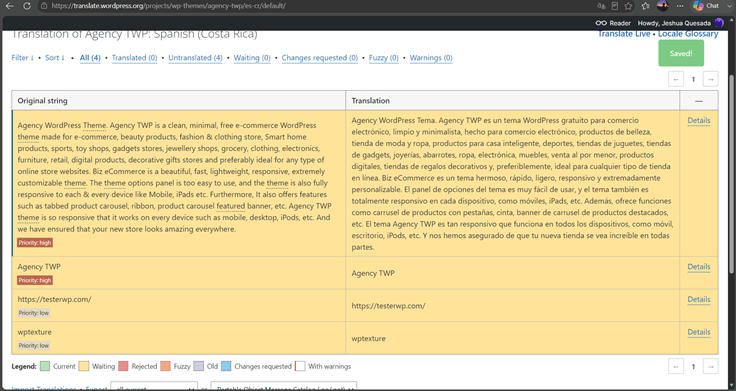
Task: Open Details for Agency TWP string
Action: 698,267
